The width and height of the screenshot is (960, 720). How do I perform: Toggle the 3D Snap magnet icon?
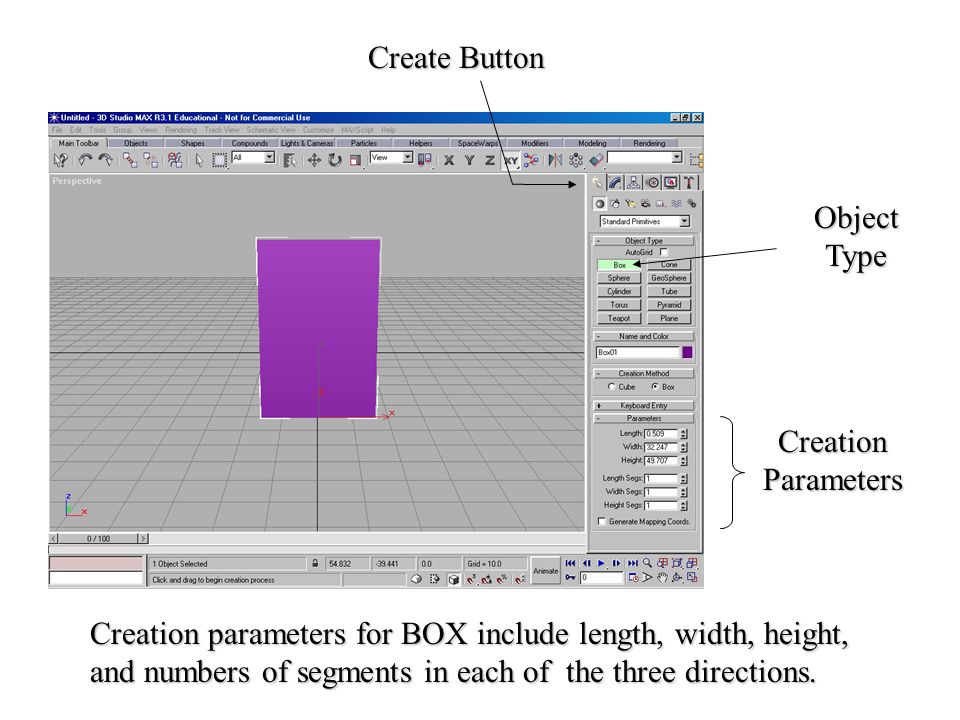tap(470, 579)
